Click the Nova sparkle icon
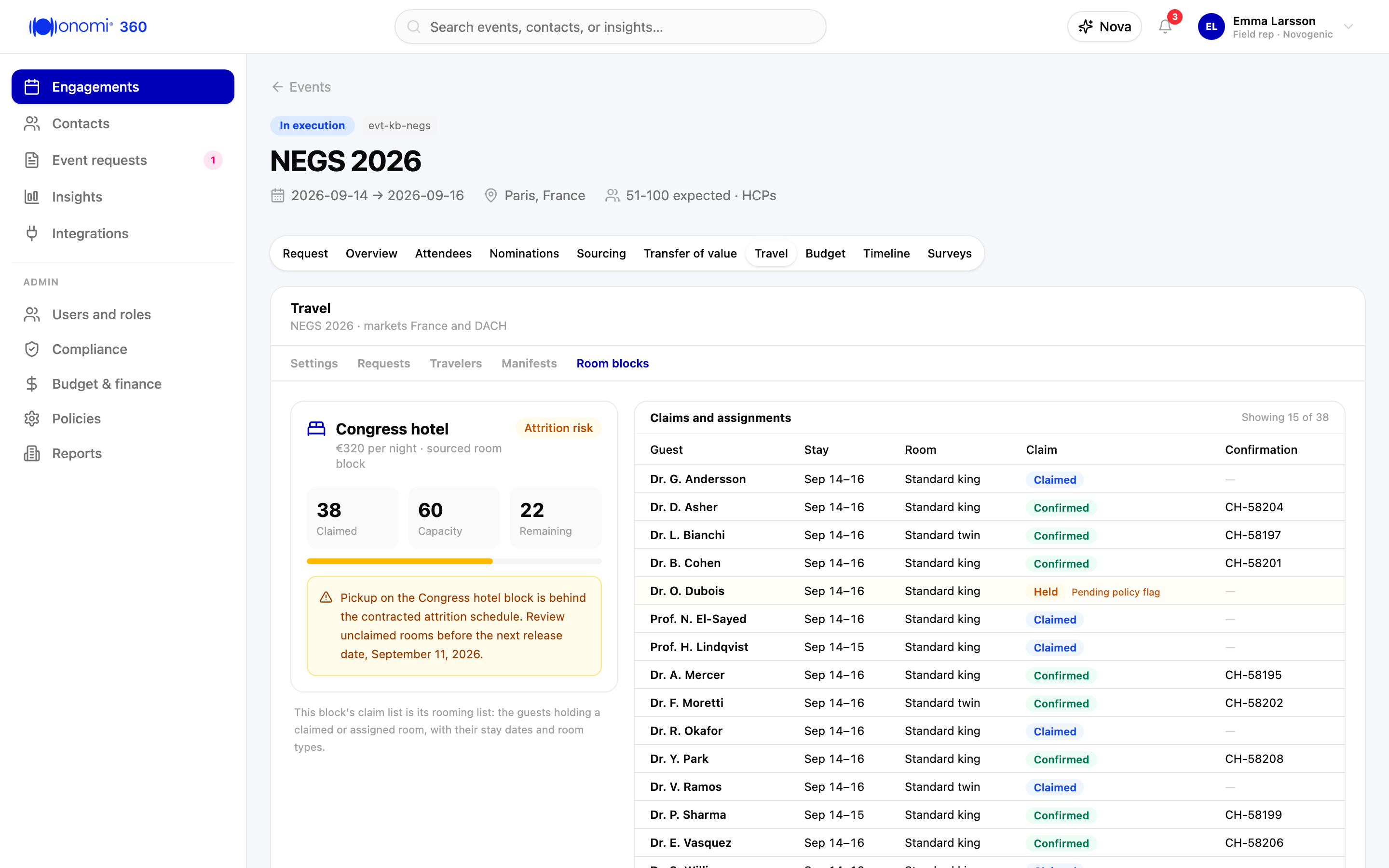1389x868 pixels. point(1085,27)
